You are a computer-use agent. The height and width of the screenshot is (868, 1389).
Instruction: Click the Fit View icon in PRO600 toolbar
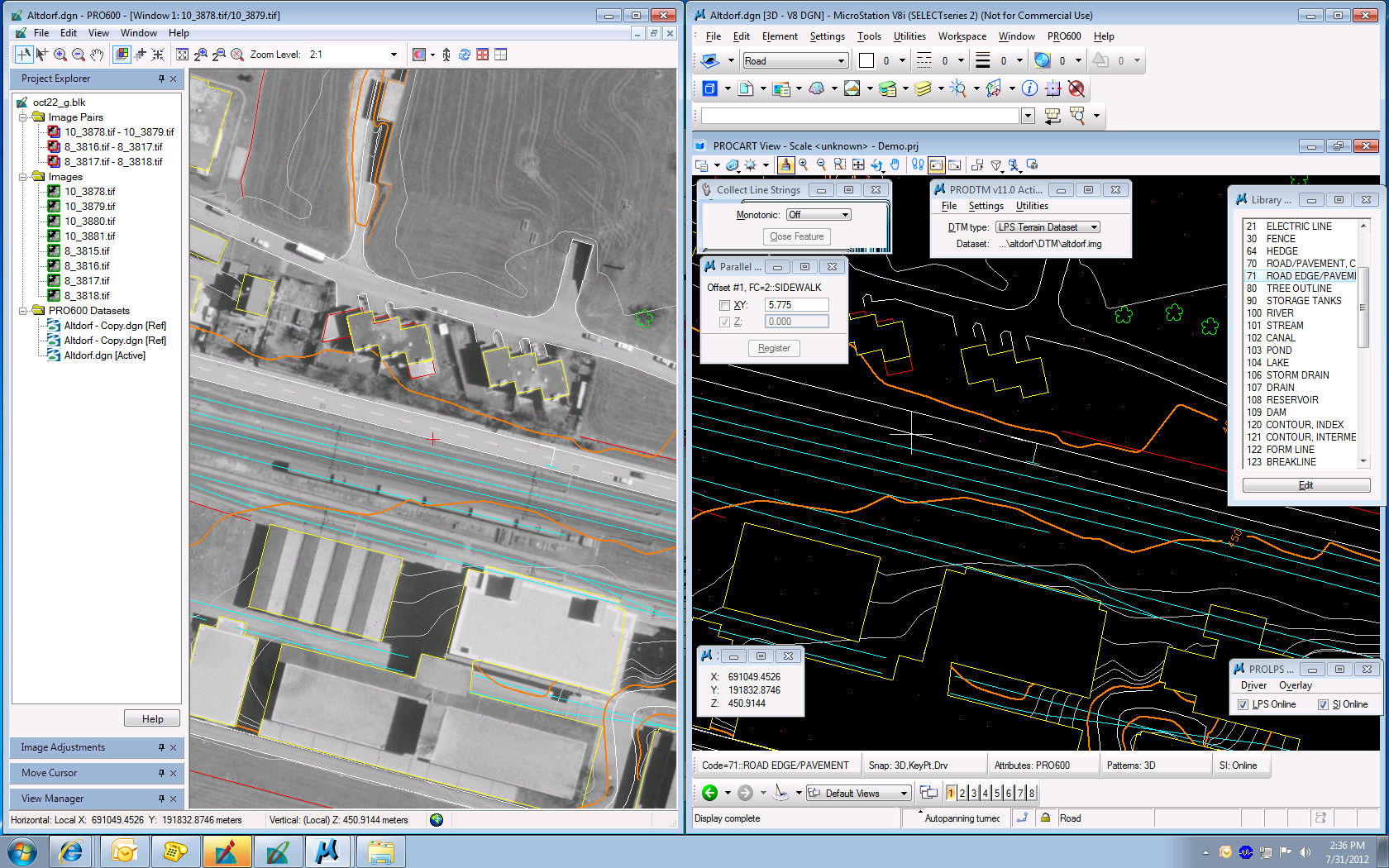183,55
